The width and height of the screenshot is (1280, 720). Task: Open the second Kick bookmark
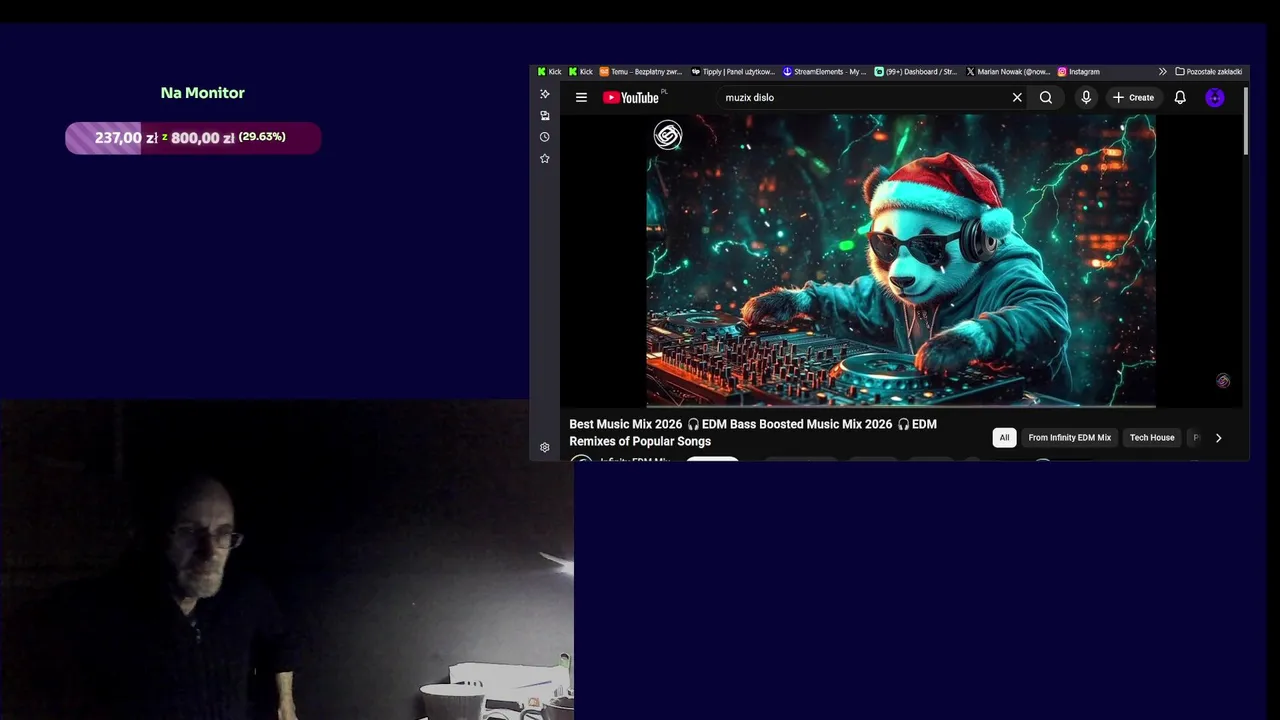581,72
